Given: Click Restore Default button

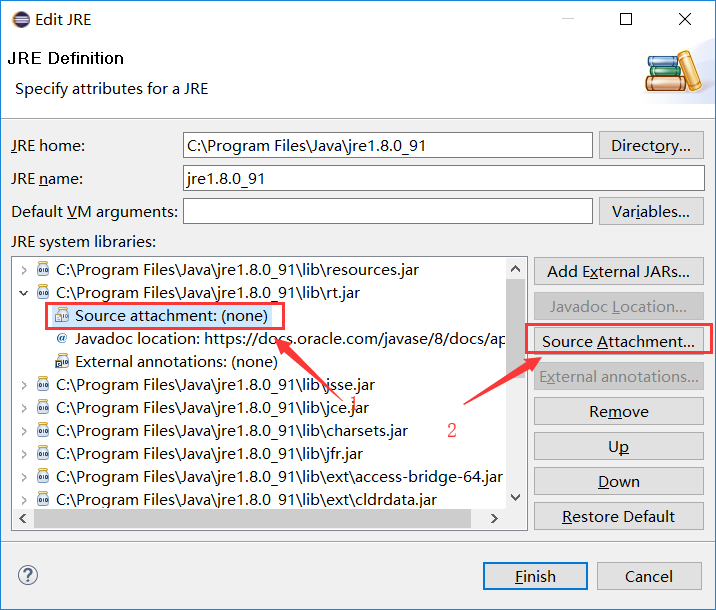Looking at the screenshot, I should pos(618,516).
